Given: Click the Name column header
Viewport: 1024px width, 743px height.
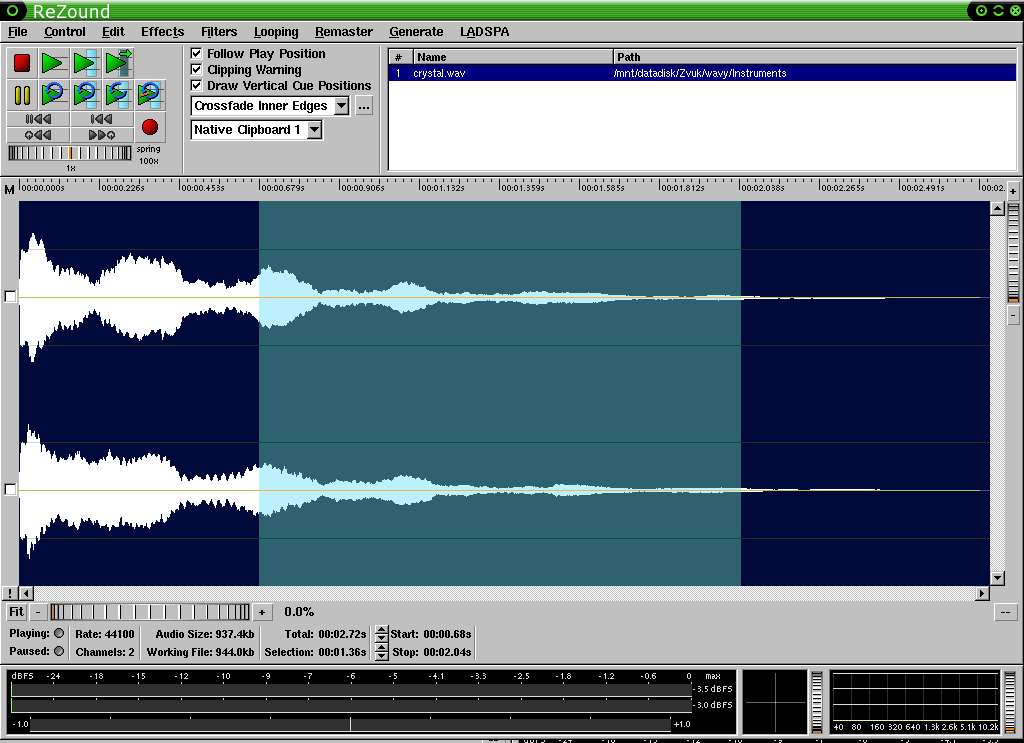Looking at the screenshot, I should 513,57.
